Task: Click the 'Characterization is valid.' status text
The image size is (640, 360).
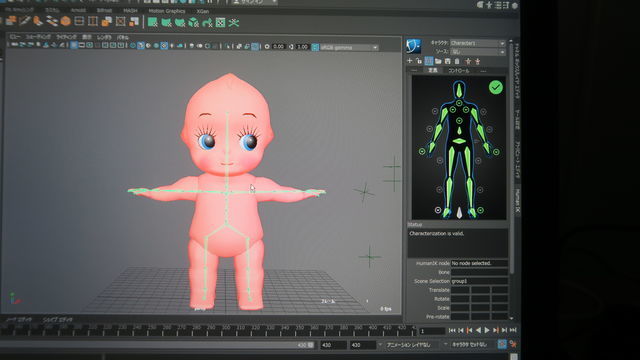Action: 436,233
